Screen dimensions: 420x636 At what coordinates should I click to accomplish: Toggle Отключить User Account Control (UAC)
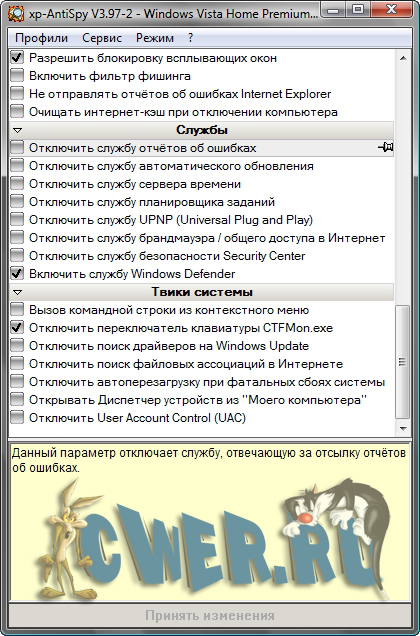coord(17,417)
